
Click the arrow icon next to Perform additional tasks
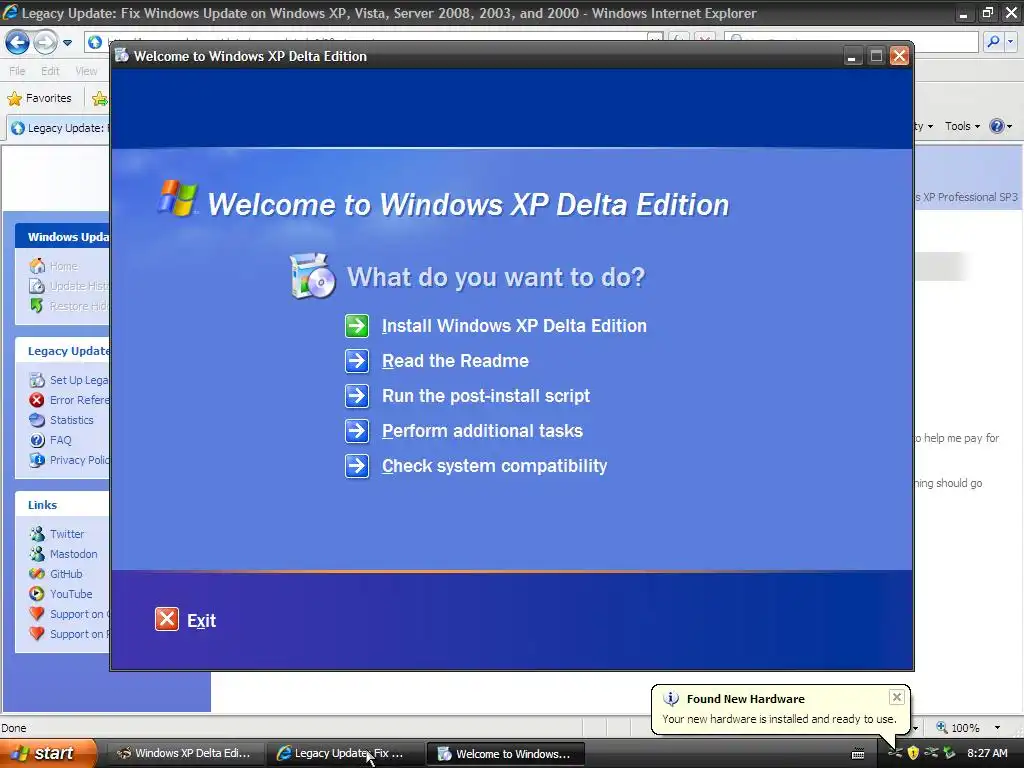[x=357, y=431]
